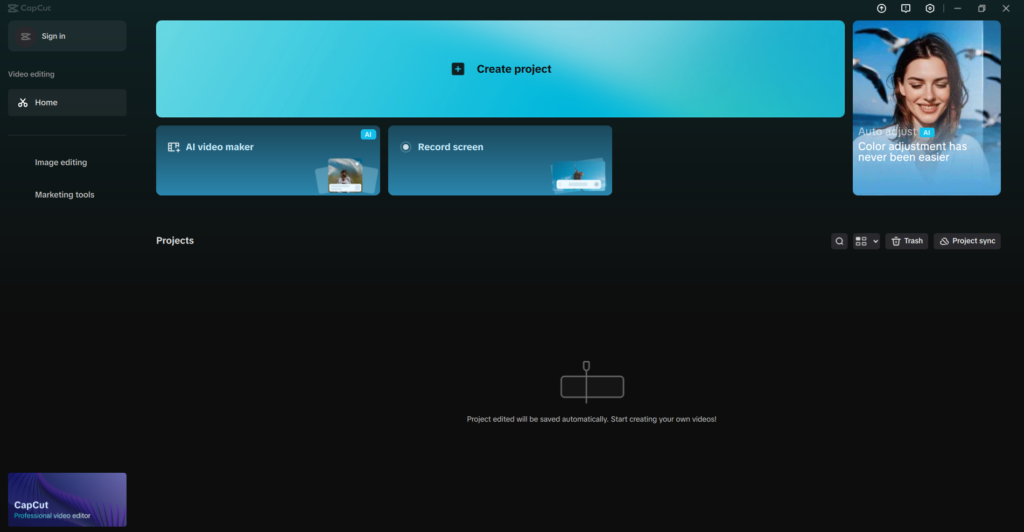The width and height of the screenshot is (1024, 532).
Task: Click the AI video maker film icon
Action: tap(174, 147)
